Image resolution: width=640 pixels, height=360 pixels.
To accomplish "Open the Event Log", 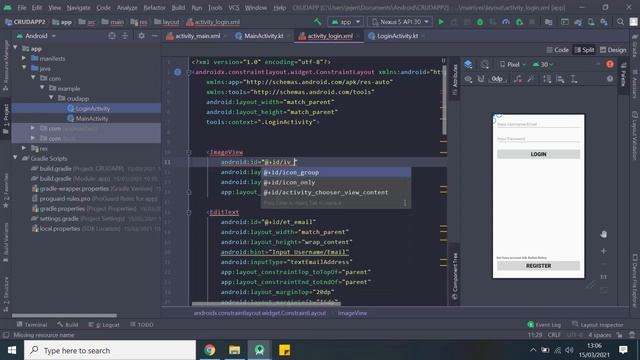I will [x=544, y=324].
